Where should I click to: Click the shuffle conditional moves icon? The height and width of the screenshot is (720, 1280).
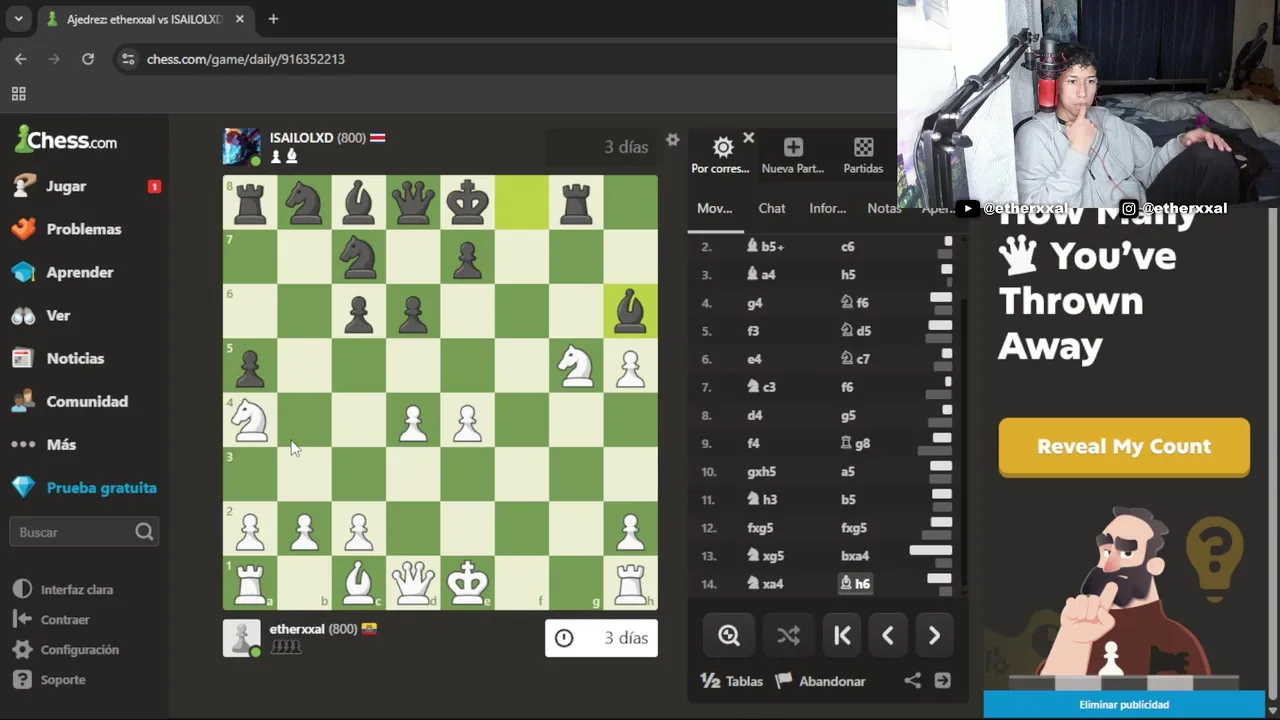(x=788, y=636)
